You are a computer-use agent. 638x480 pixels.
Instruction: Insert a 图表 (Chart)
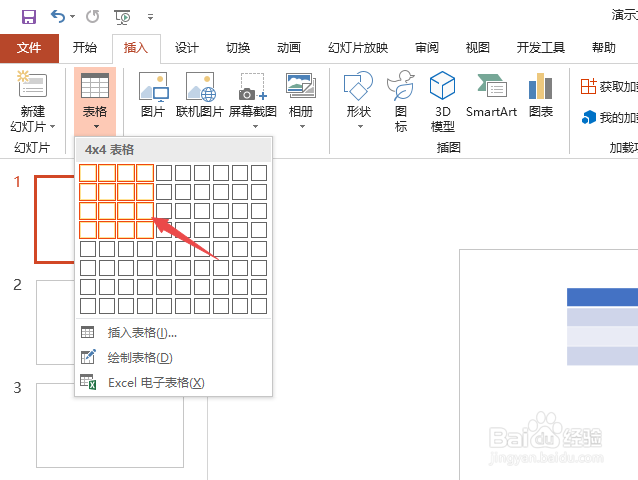(541, 95)
